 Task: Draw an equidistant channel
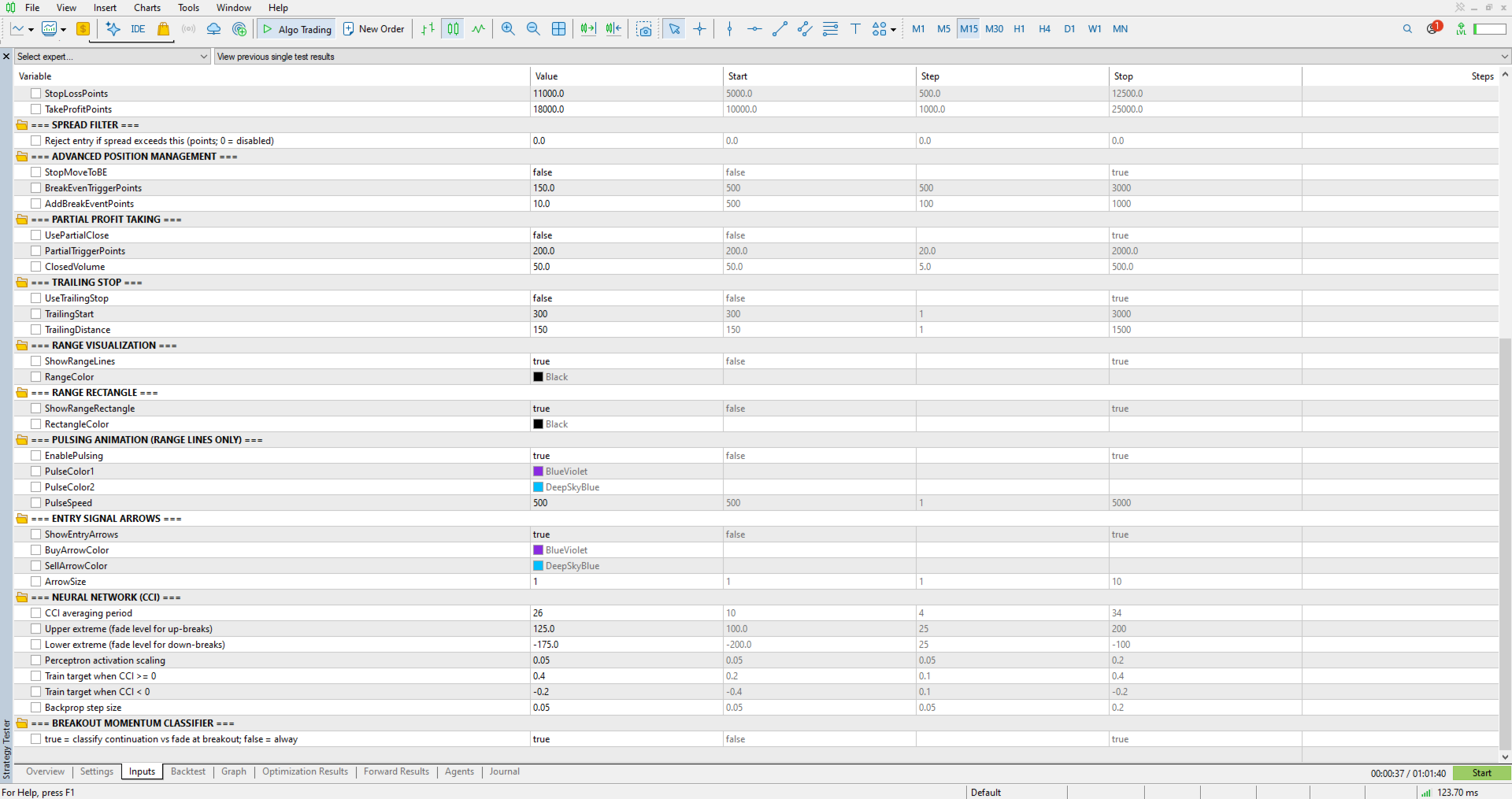pos(805,29)
